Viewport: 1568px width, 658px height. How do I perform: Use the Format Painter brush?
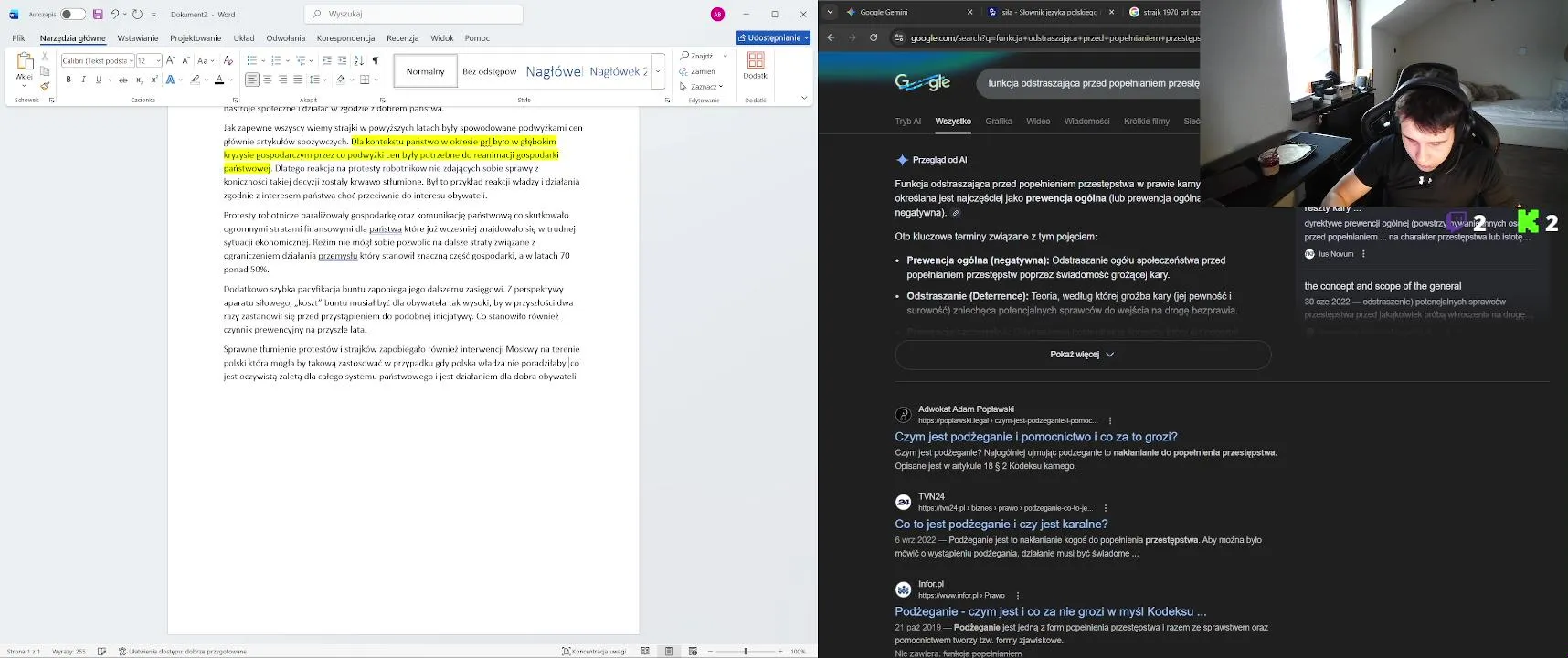45,86
